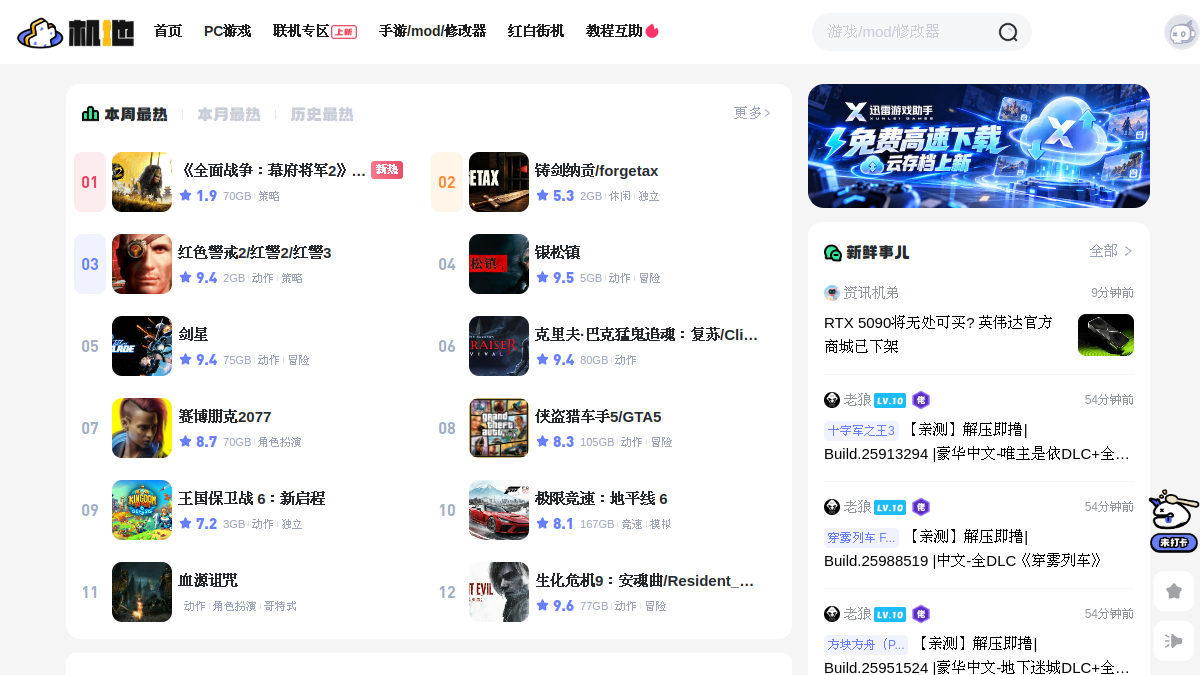Open the 红色警戒2/红警2/红警3 title

pos(255,252)
